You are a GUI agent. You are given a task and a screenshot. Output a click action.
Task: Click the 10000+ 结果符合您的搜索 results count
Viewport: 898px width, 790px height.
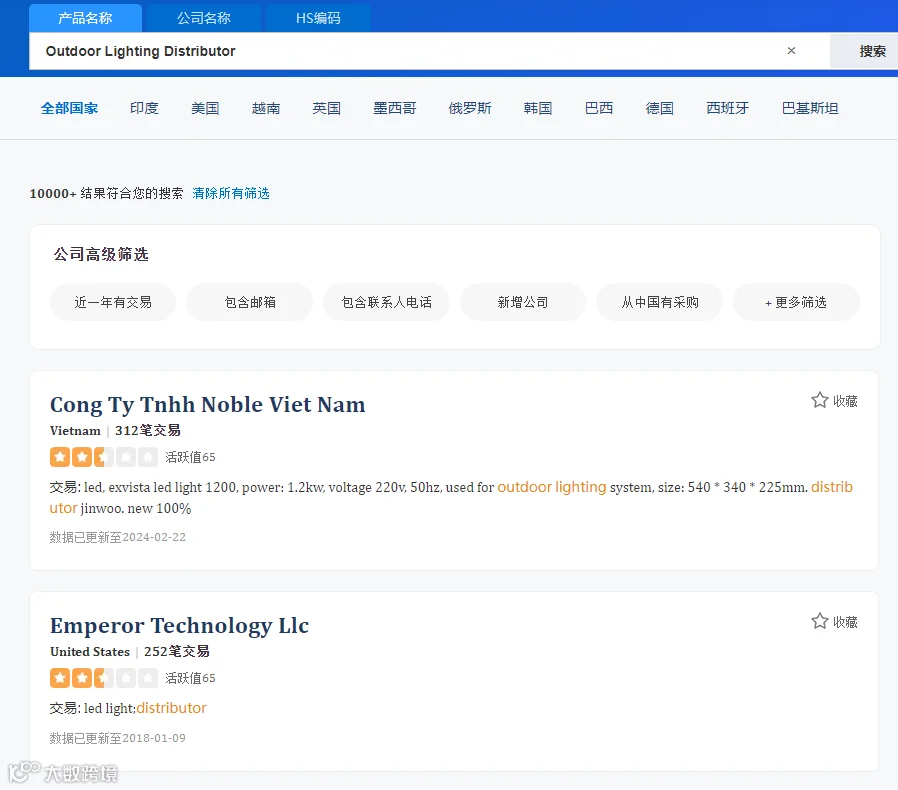[x=106, y=194]
